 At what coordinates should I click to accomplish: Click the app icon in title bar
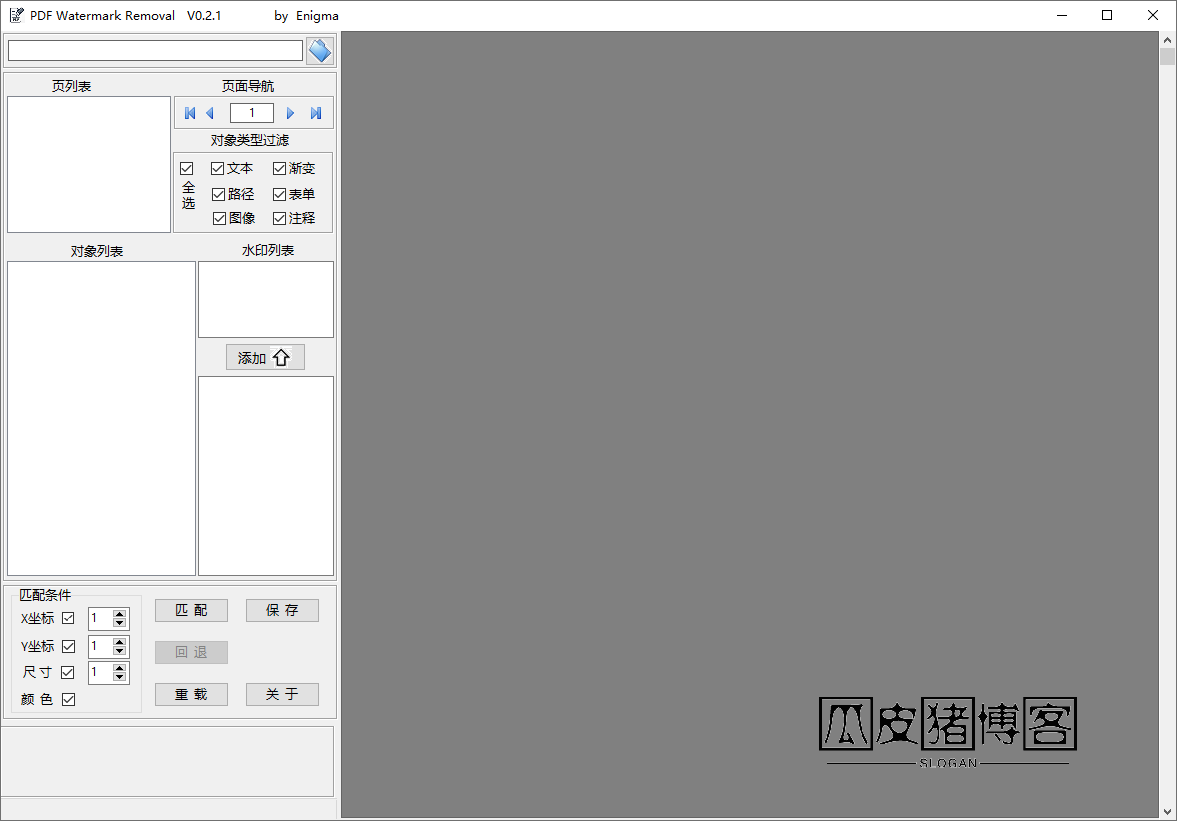click(x=16, y=15)
